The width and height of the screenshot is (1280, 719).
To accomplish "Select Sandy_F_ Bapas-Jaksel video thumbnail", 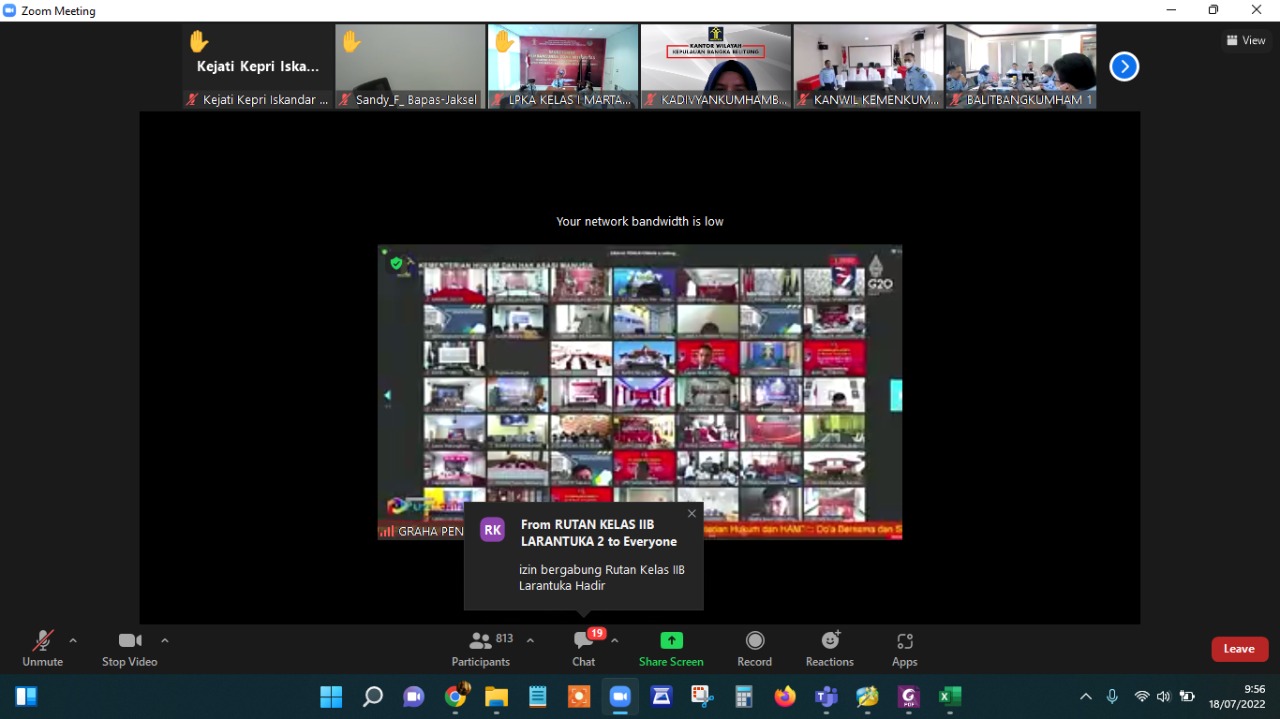I will (x=410, y=66).
